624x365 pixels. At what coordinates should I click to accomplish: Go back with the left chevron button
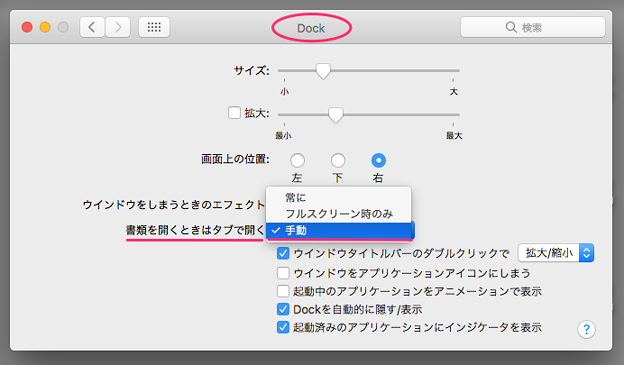(x=92, y=27)
